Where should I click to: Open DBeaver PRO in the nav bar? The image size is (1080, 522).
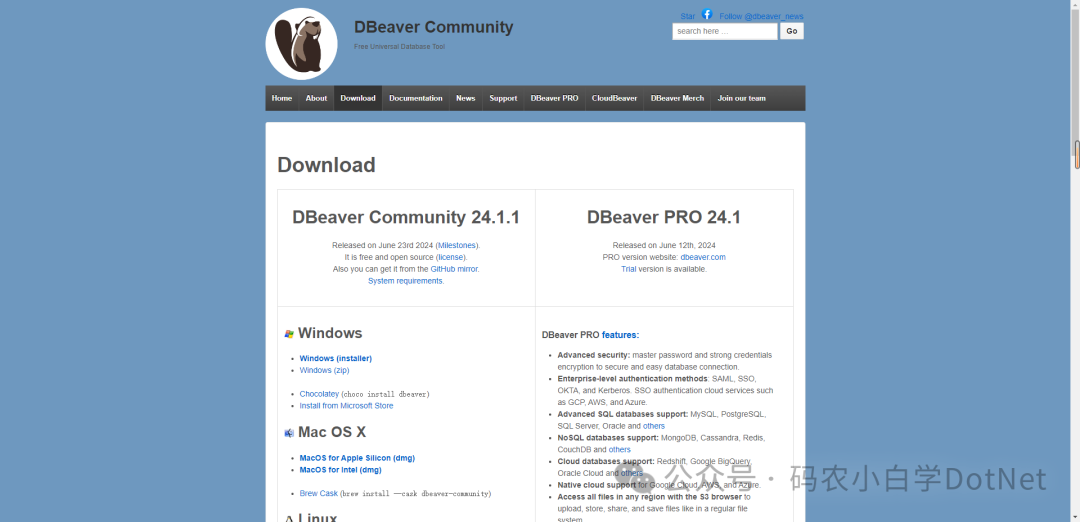point(554,98)
